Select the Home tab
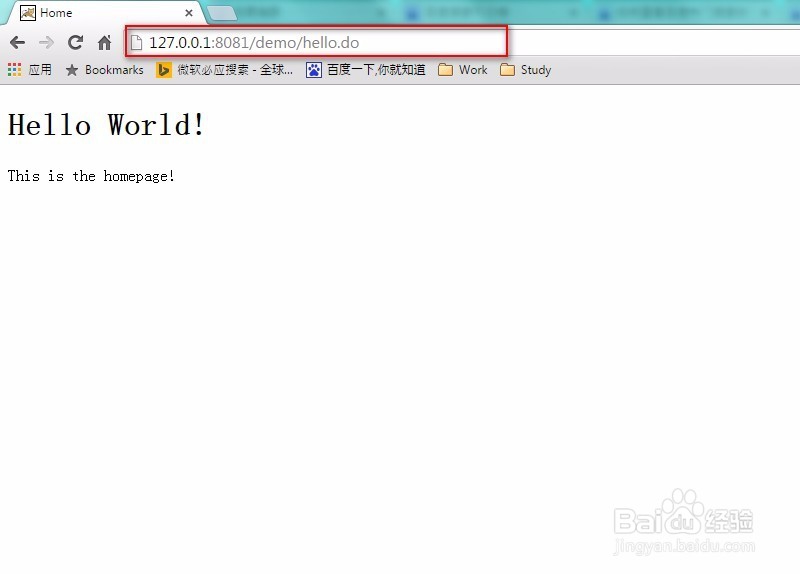800x574 pixels. 105,13
